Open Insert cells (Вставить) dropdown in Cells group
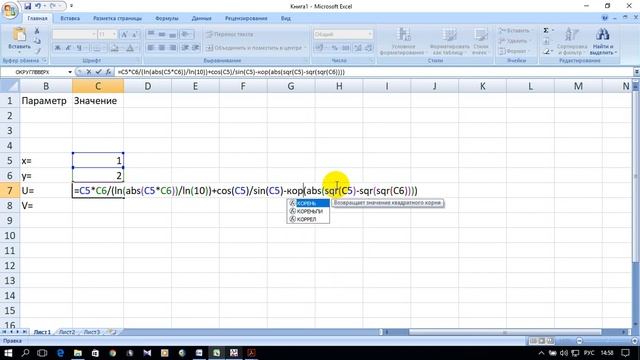 tap(515, 31)
